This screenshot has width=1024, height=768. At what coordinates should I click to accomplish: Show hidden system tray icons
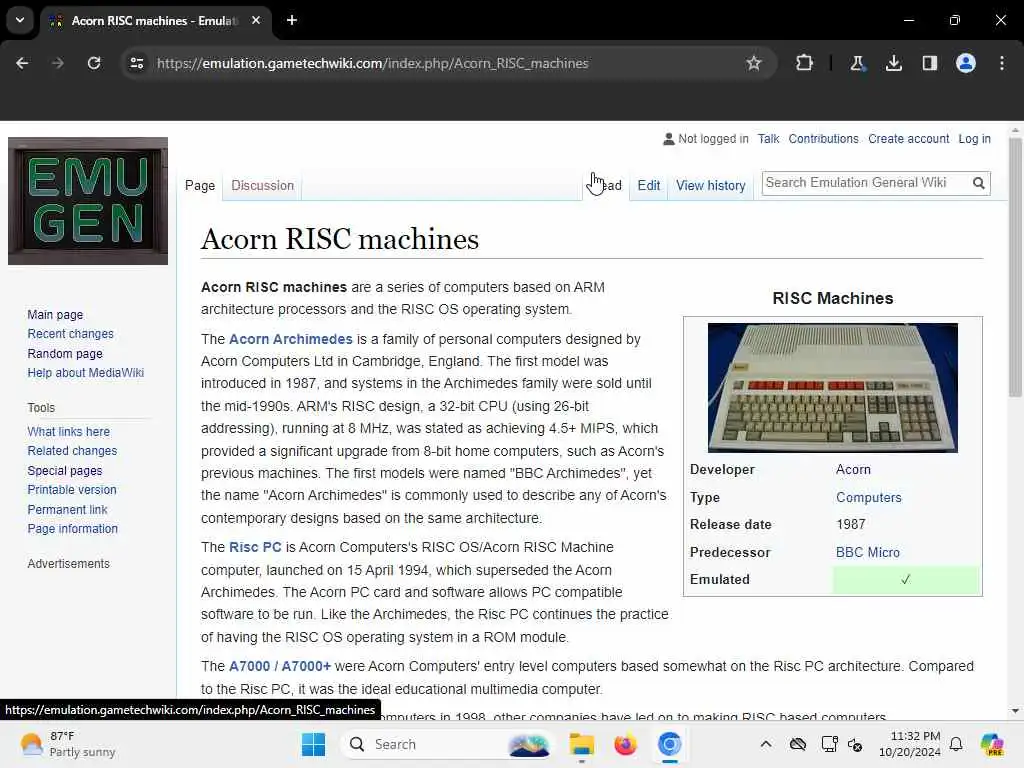(766, 744)
